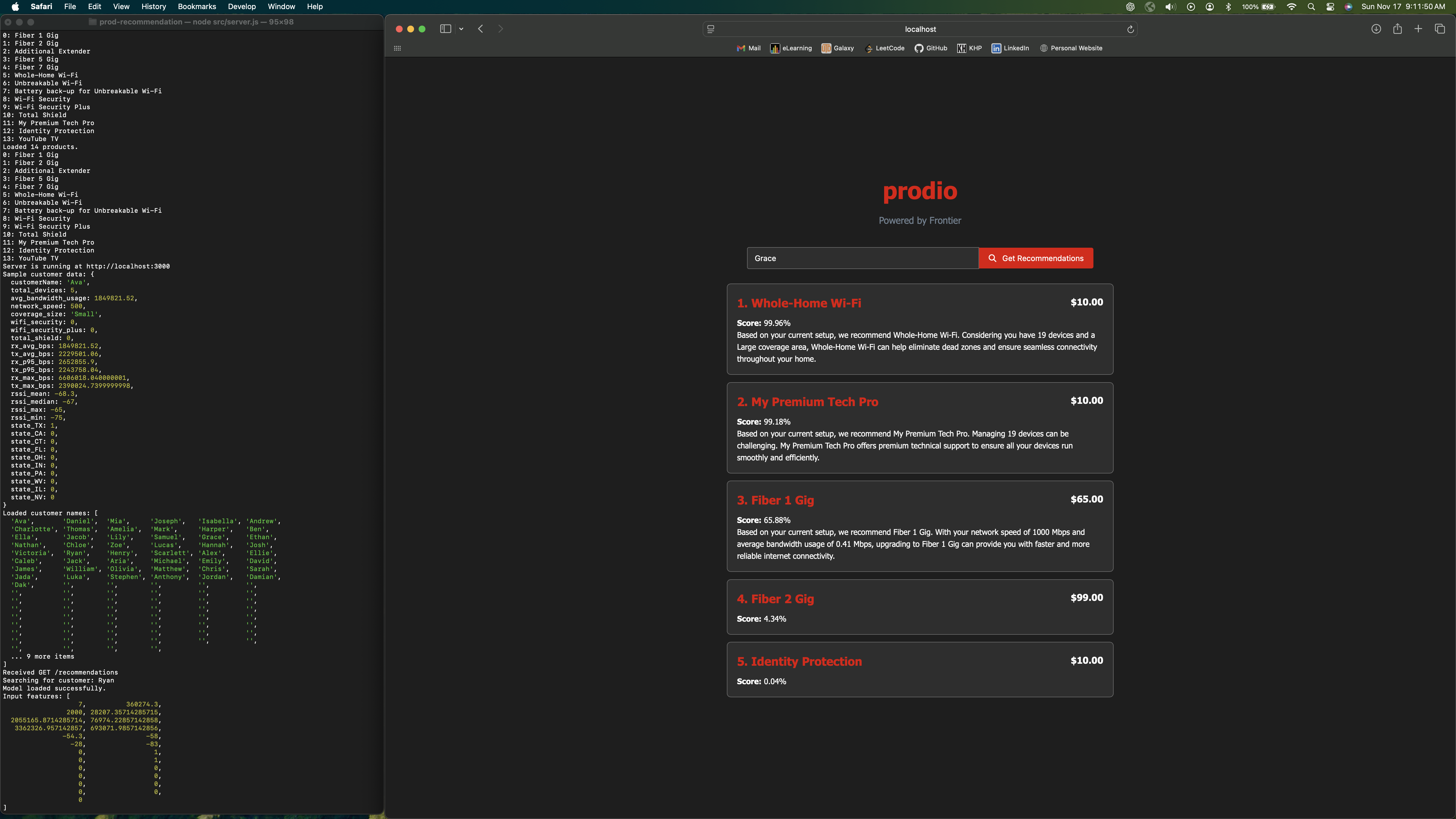
Task: Click the Share icon in Safari toolbar
Action: pos(1397,29)
